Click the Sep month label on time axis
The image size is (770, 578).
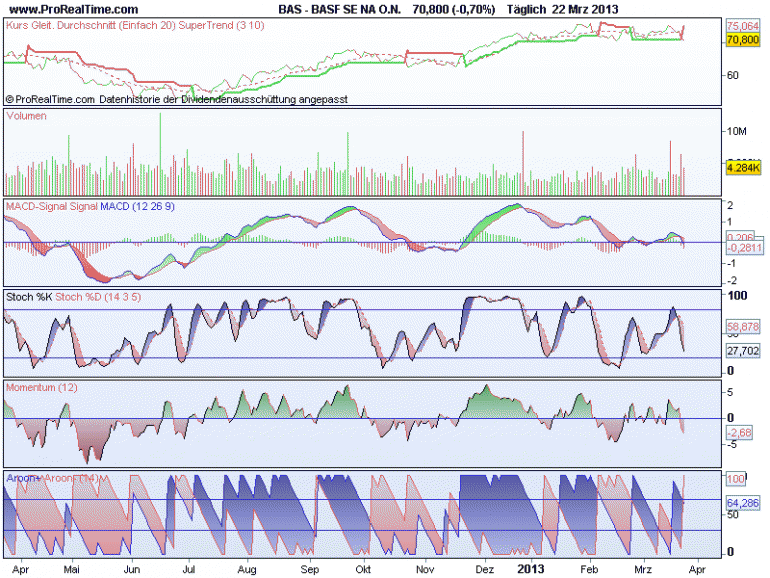(309, 569)
